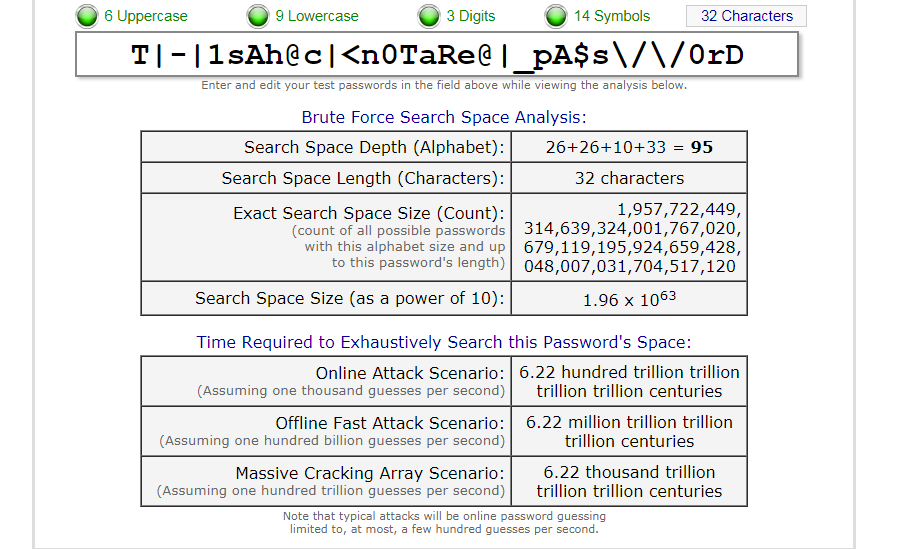
Task: Click the 6 Uppercase label
Action: click(146, 16)
